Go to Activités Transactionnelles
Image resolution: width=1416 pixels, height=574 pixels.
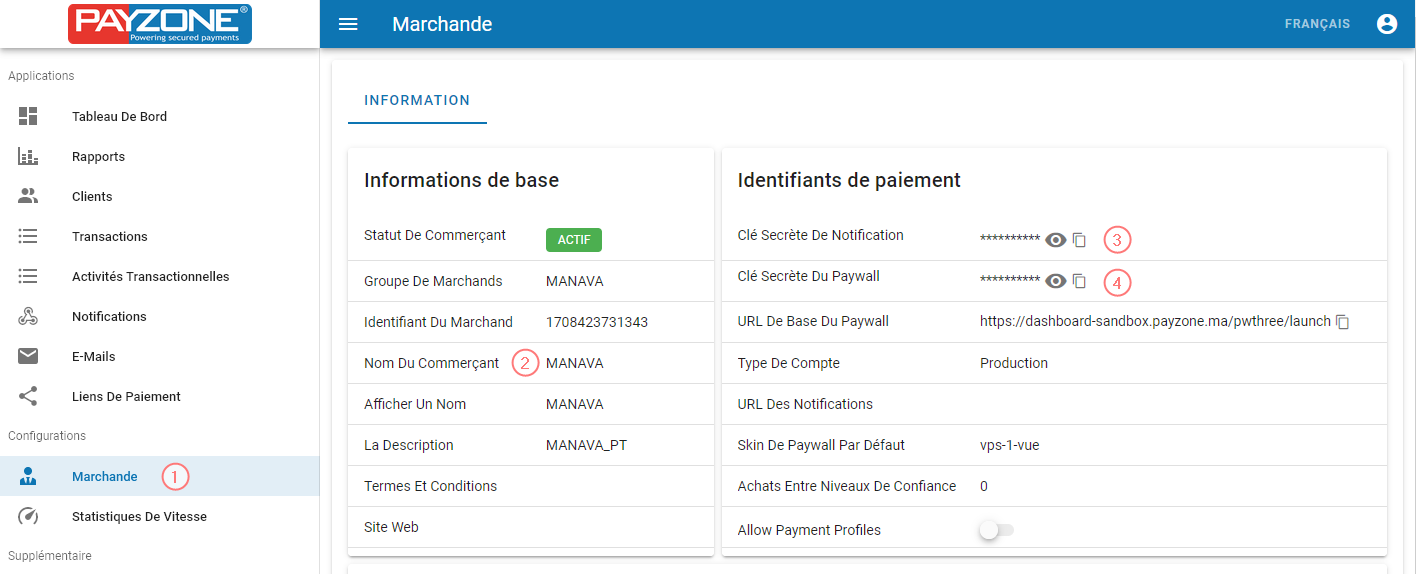click(x=150, y=276)
